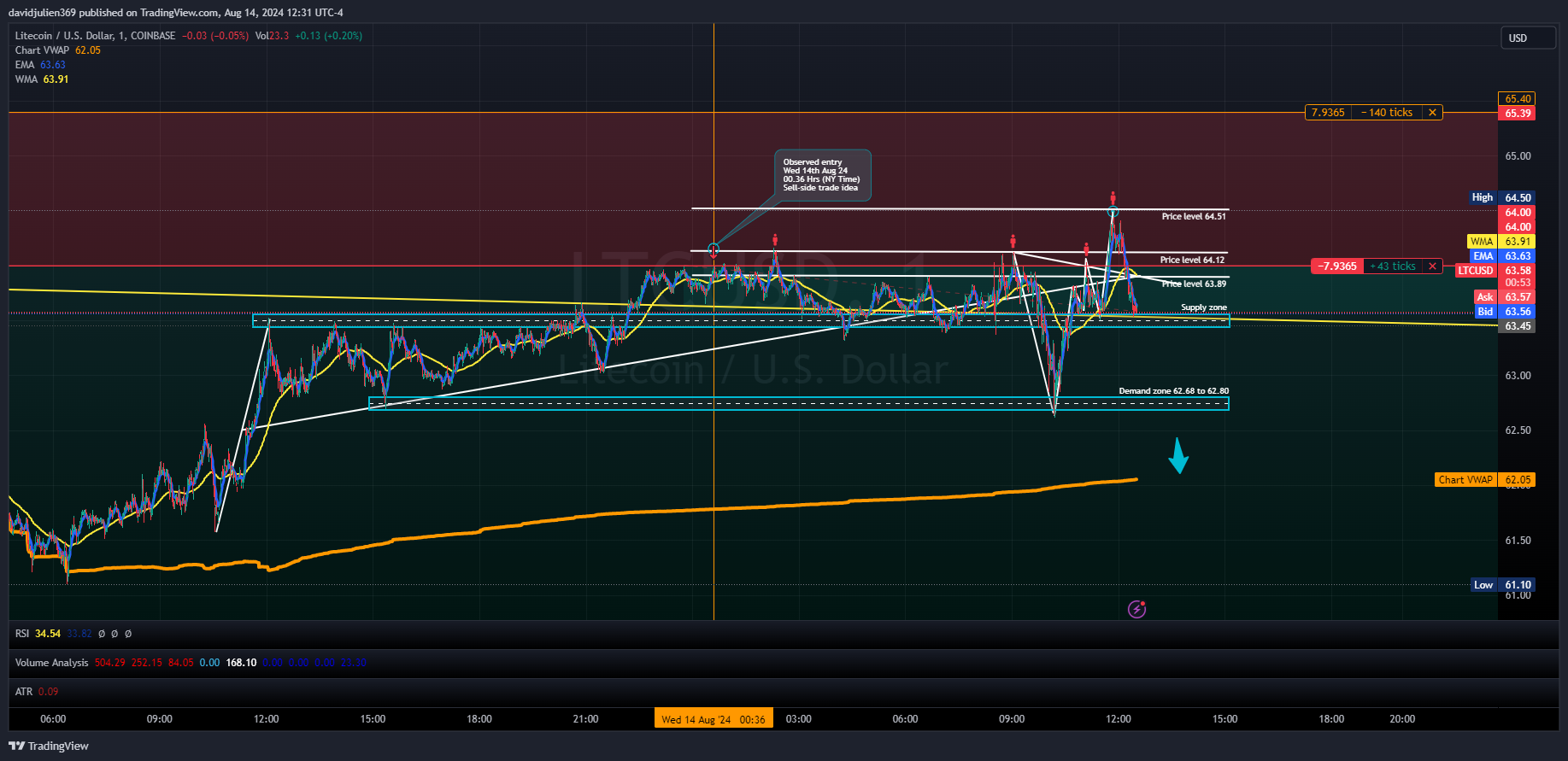The image size is (1568, 761).
Task: Click the RSI value 34.54
Action: 48,634
